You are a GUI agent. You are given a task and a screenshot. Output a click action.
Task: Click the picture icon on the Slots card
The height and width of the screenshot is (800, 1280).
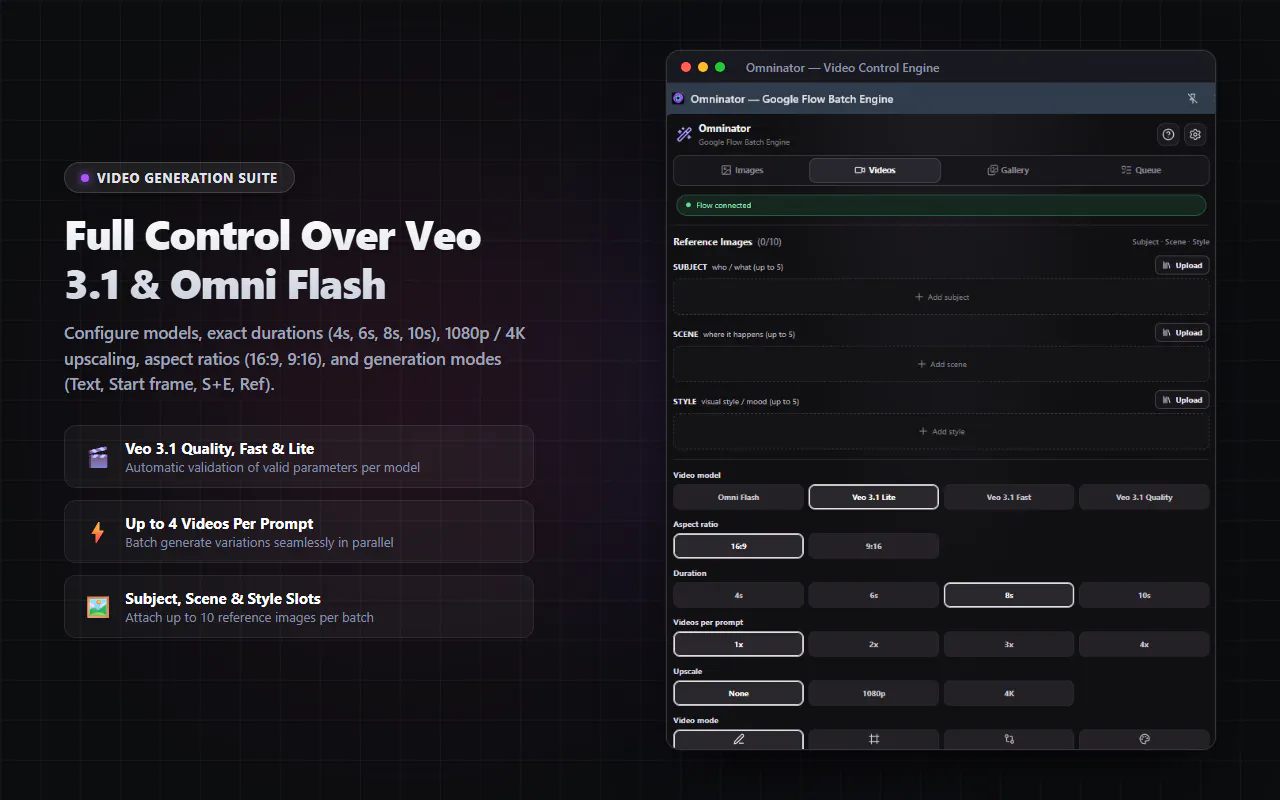[x=98, y=607]
